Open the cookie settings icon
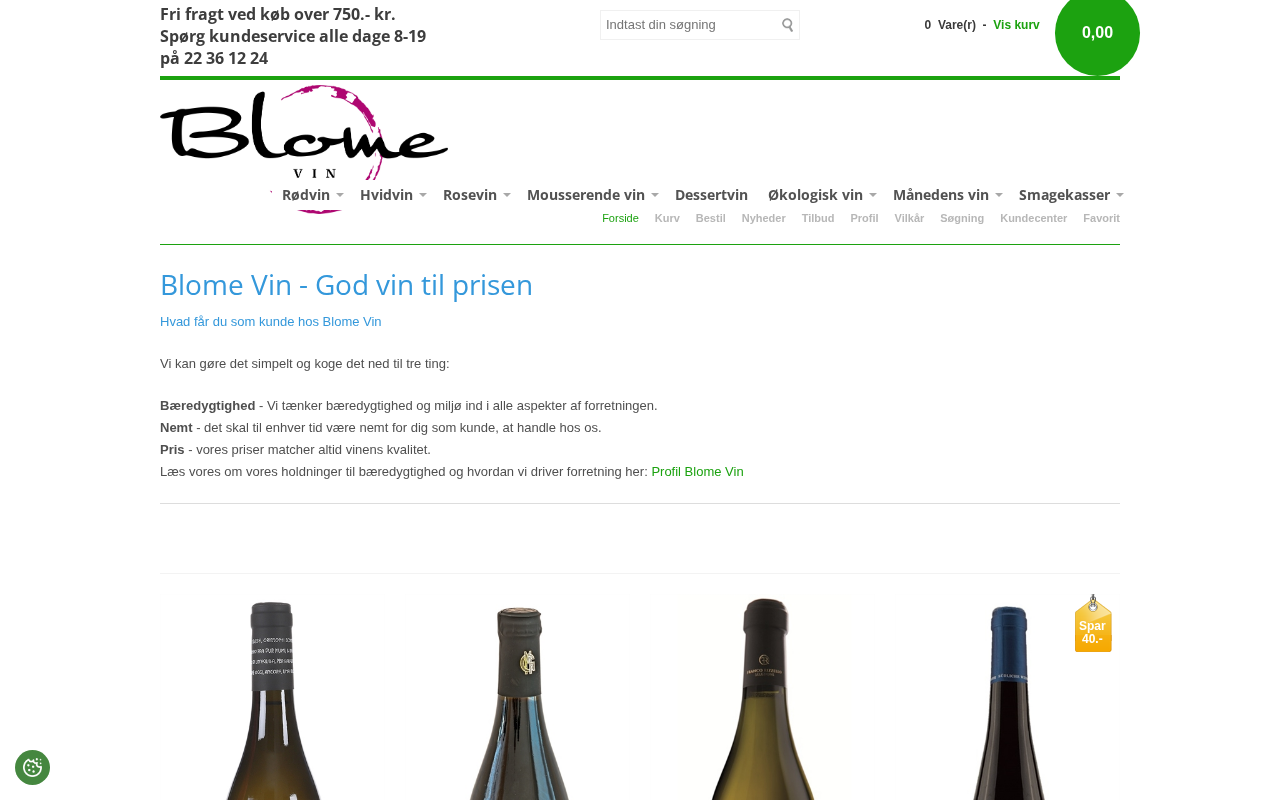 tap(32, 767)
